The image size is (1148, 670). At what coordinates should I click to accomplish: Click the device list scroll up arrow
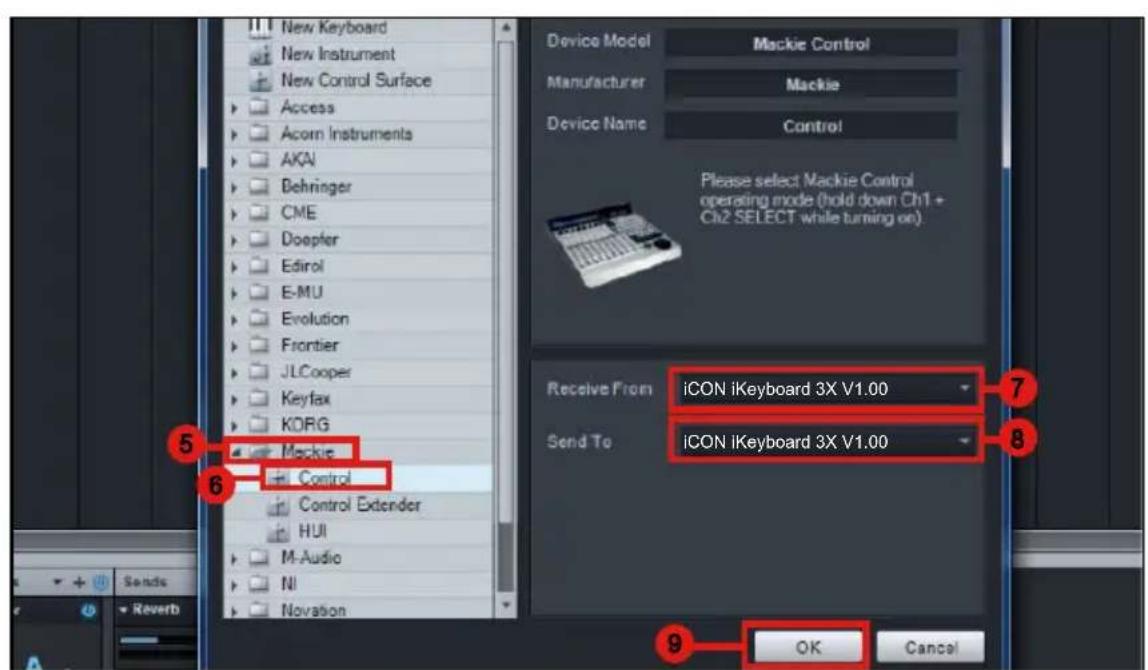(x=506, y=28)
